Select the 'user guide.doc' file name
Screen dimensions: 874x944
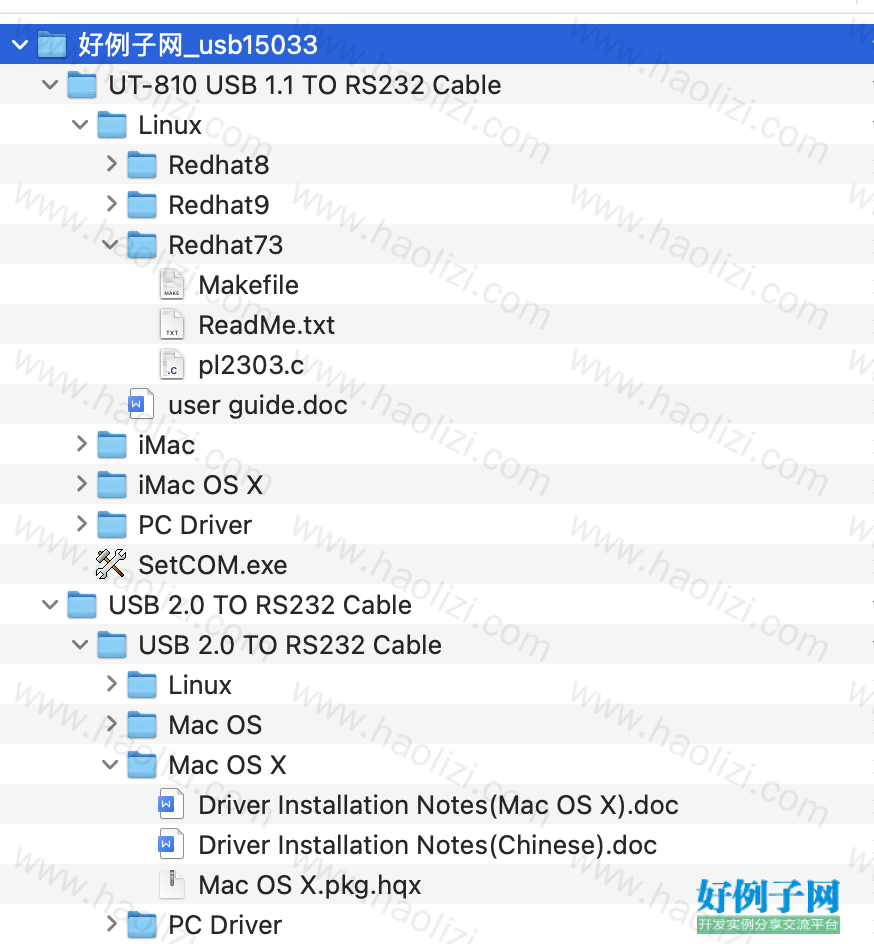point(258,405)
